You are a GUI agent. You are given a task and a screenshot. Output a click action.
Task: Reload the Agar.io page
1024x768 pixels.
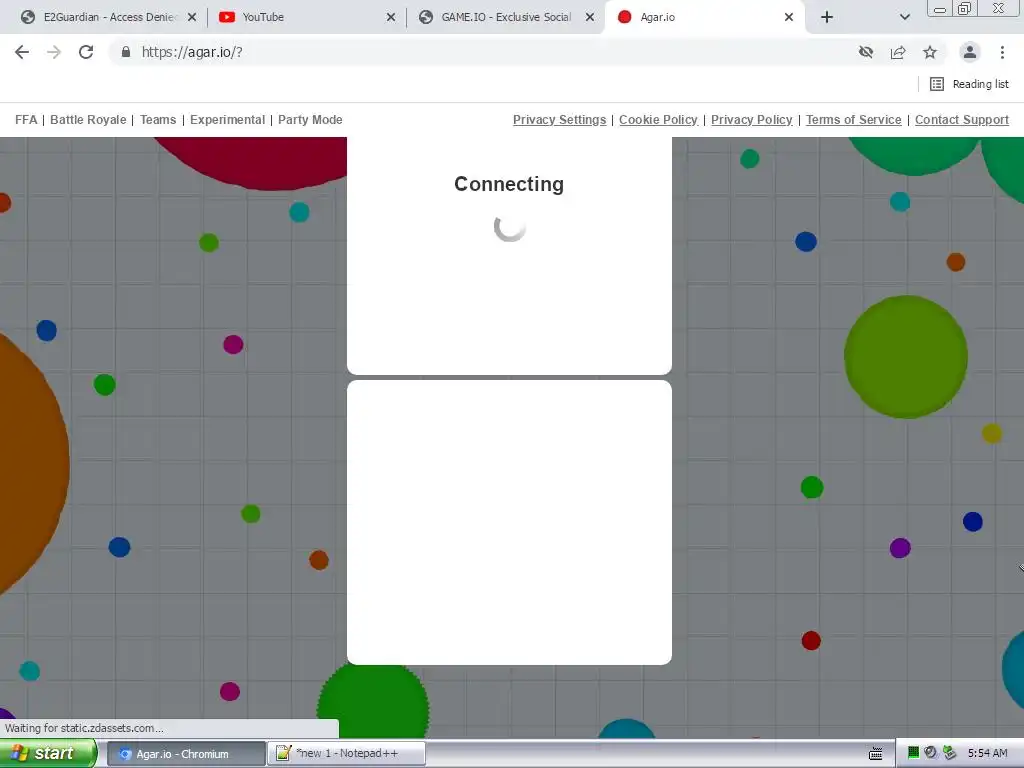click(x=86, y=52)
